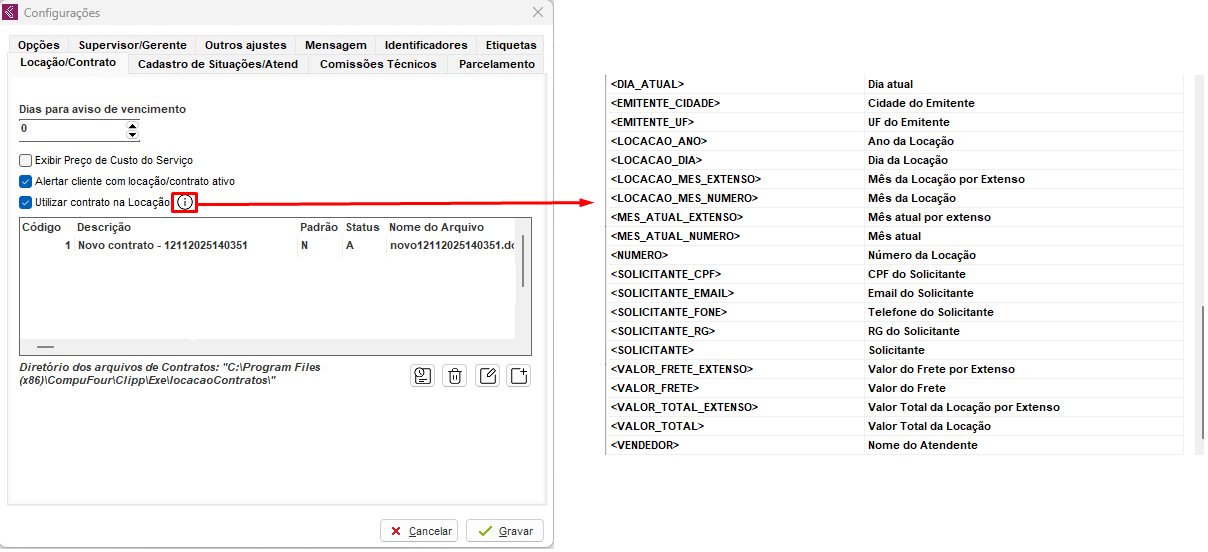This screenshot has width=1208, height=552.
Task: Add a new contract with plus icon
Action: point(518,376)
